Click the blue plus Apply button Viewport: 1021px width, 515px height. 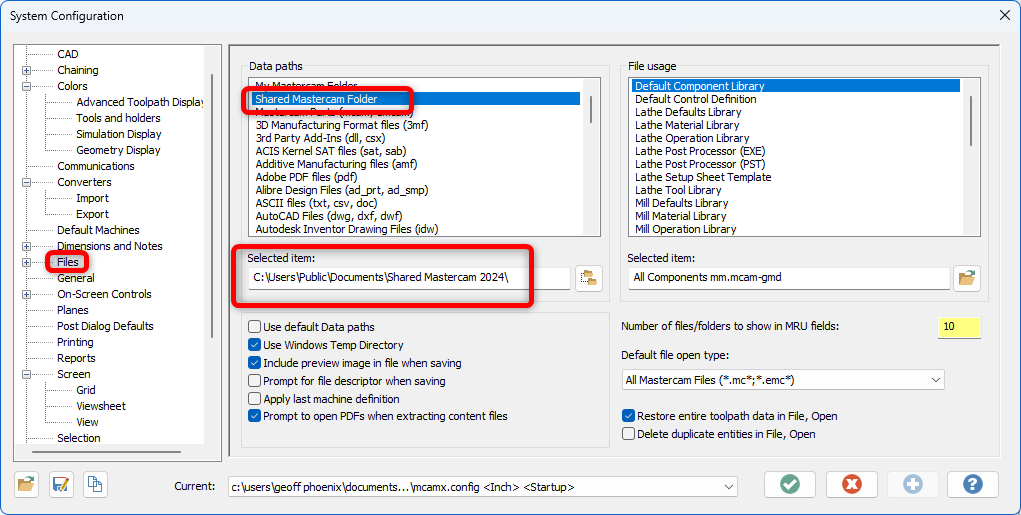point(913,485)
